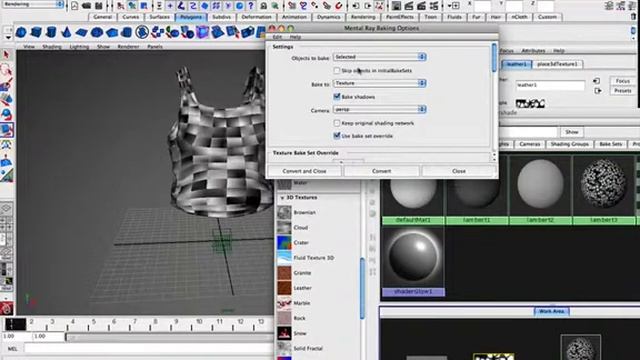640x360 pixels.
Task: Click the Presets button in attribute editor
Action: point(623,91)
